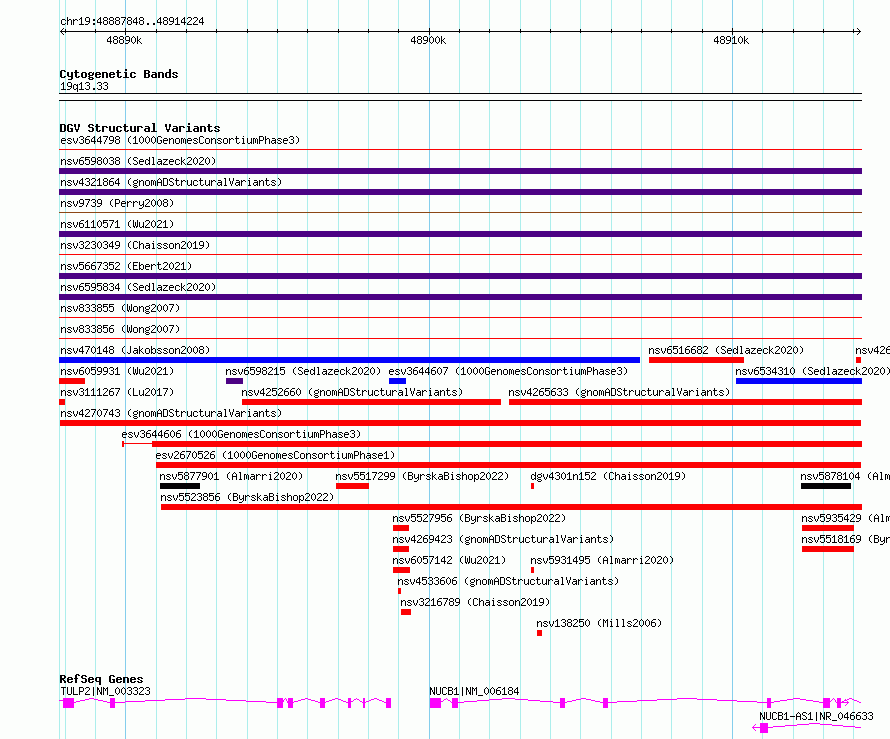
Task: Click the nsv3111267 Lu2017 label
Action: point(117,392)
